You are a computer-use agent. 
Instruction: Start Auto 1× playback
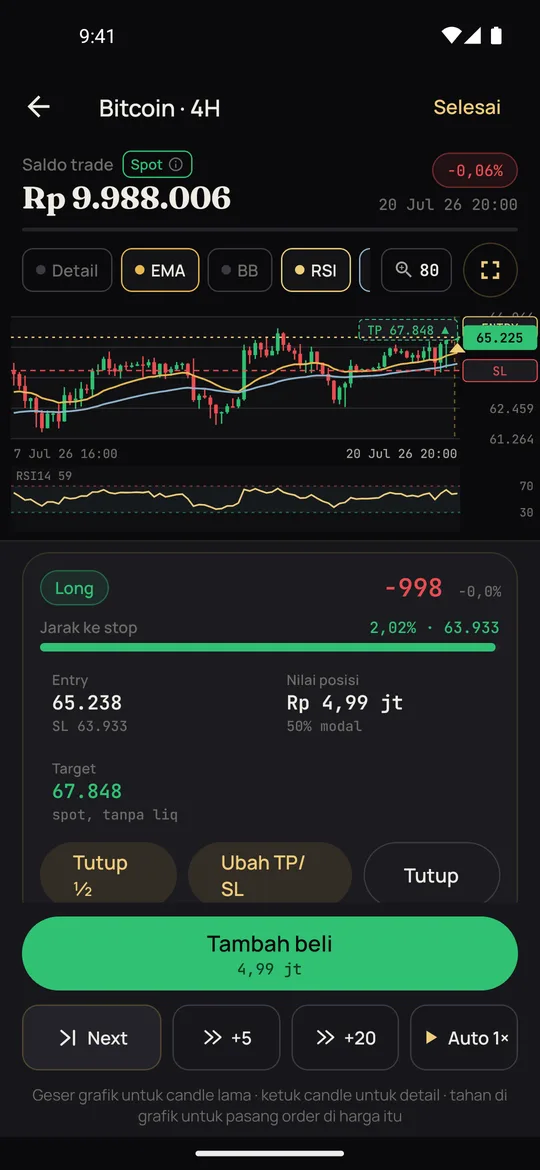[x=465, y=1038]
